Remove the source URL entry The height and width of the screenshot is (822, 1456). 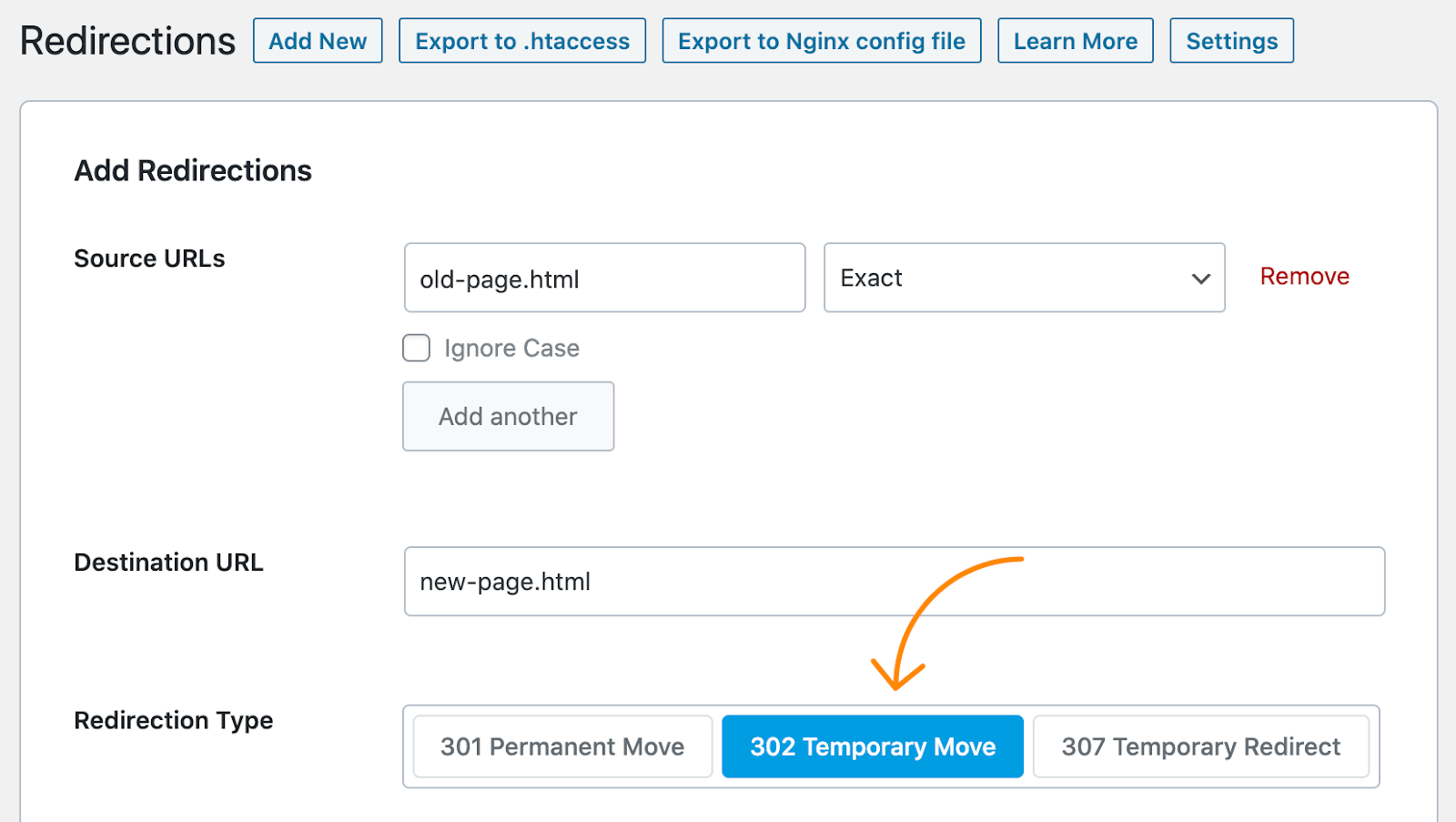tap(1304, 277)
